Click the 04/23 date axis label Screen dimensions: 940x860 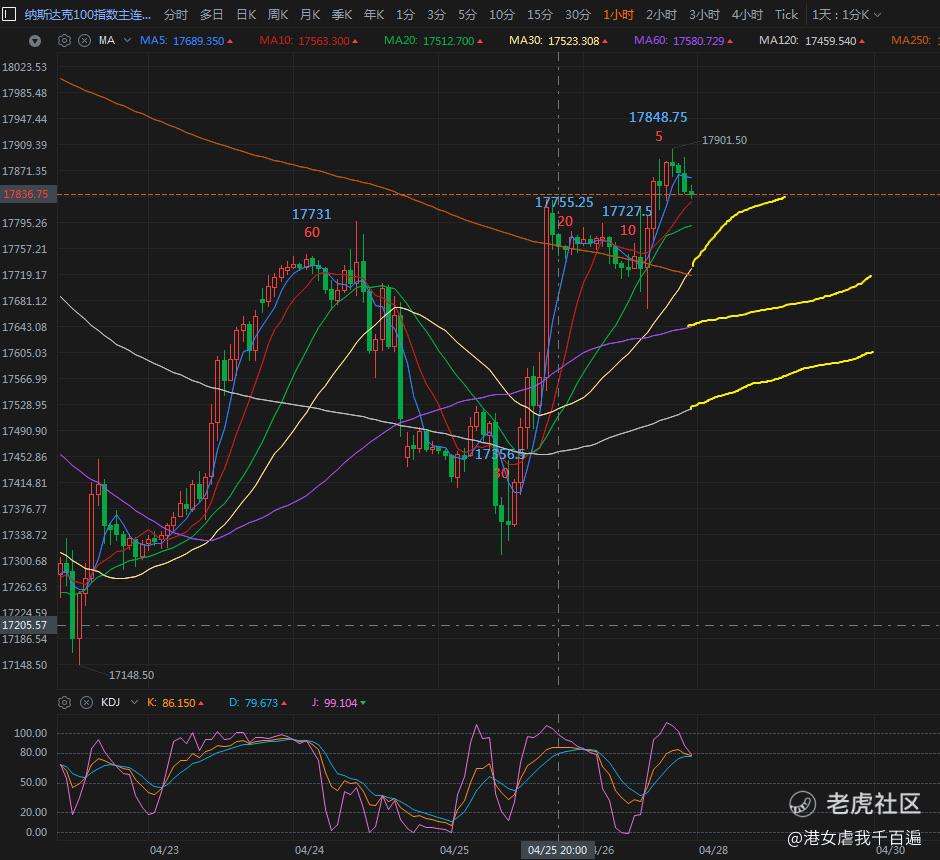tap(164, 850)
